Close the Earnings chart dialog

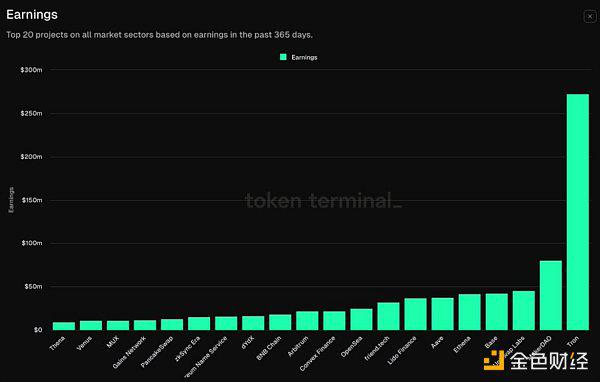(590, 16)
